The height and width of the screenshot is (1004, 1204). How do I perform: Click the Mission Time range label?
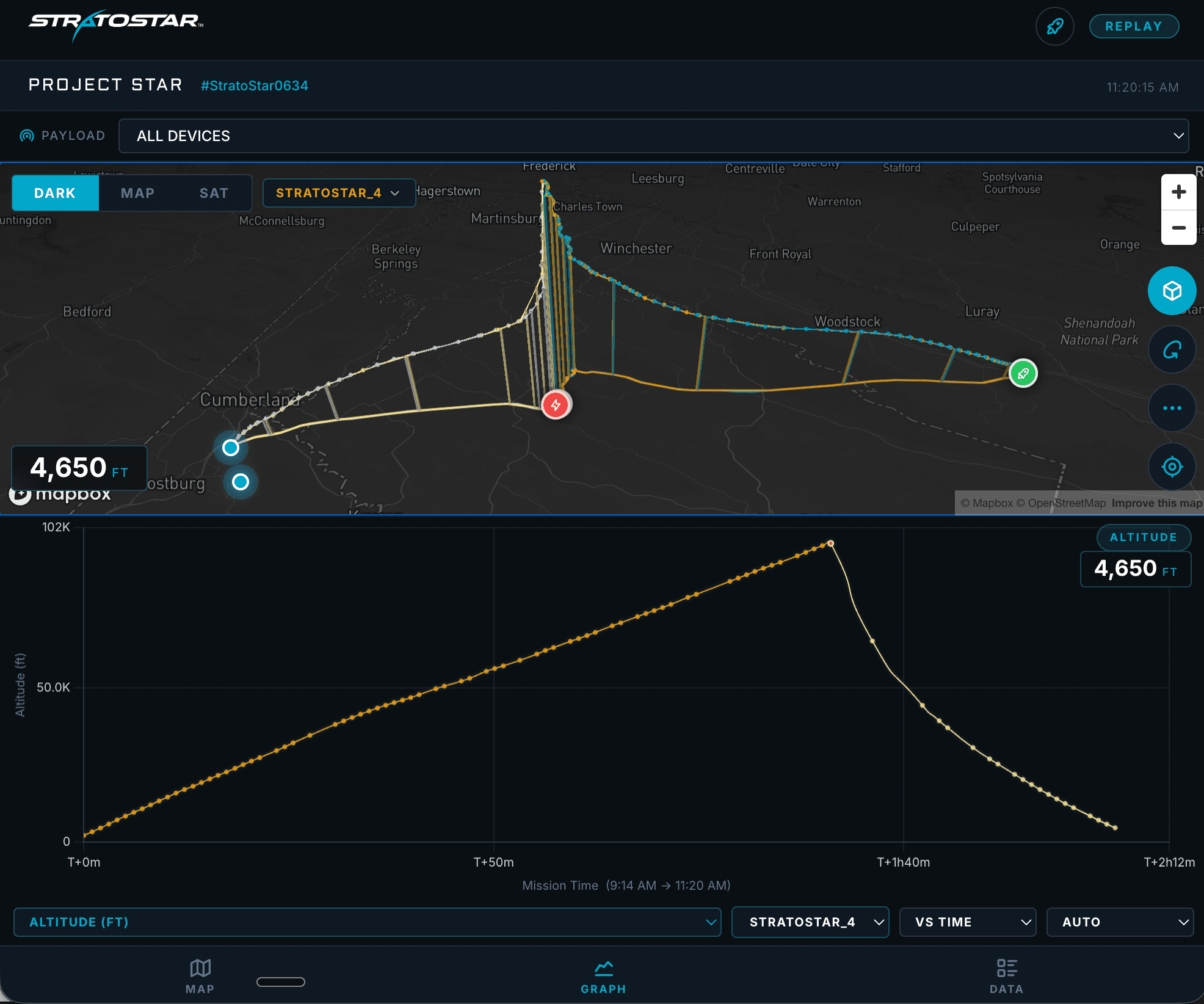(x=626, y=886)
